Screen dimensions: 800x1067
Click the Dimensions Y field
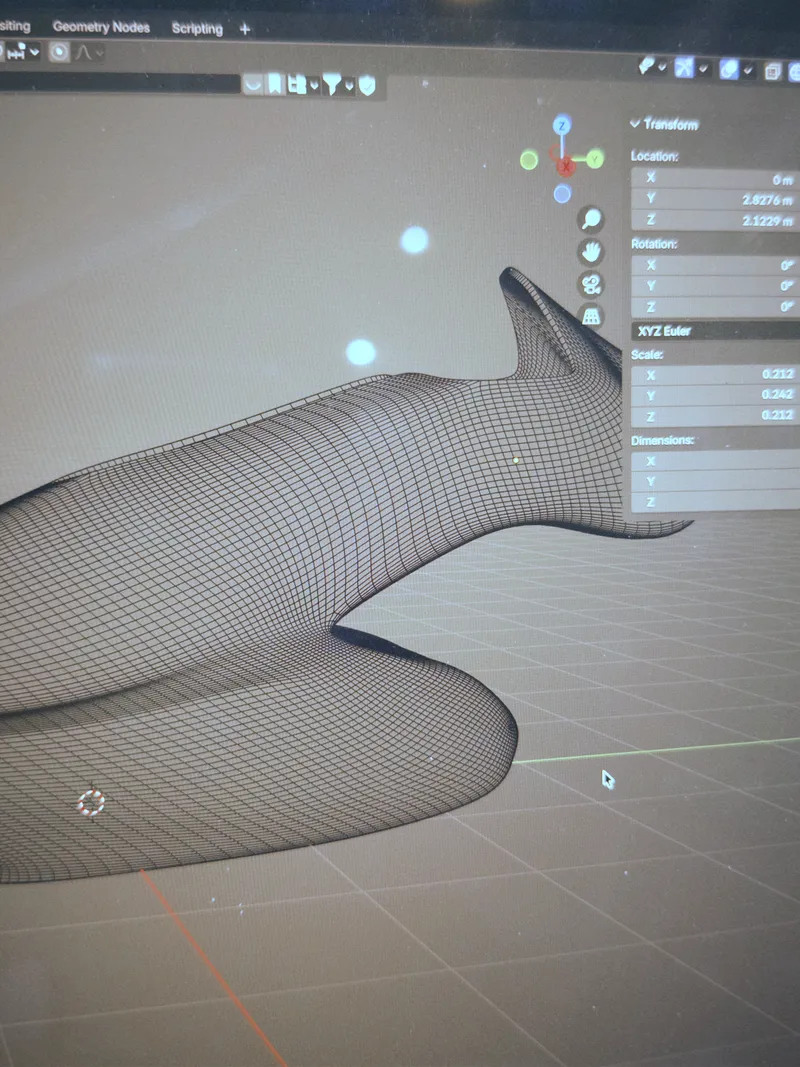[x=716, y=481]
